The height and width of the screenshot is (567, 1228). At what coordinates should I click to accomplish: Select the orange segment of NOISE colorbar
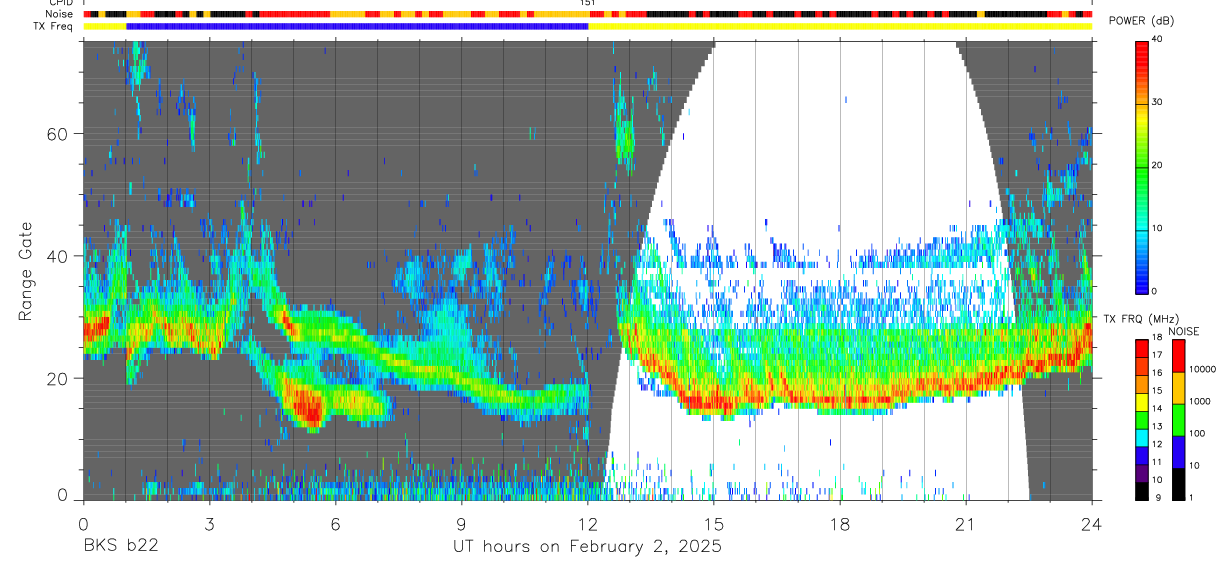click(x=1177, y=388)
